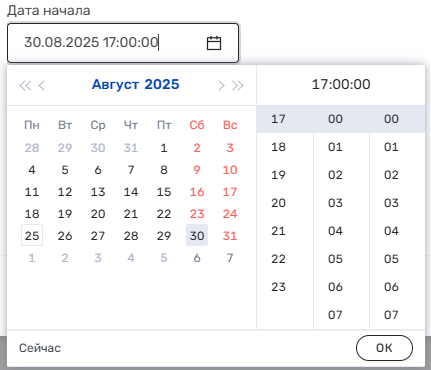Open month selector by clicking Август

(116, 84)
